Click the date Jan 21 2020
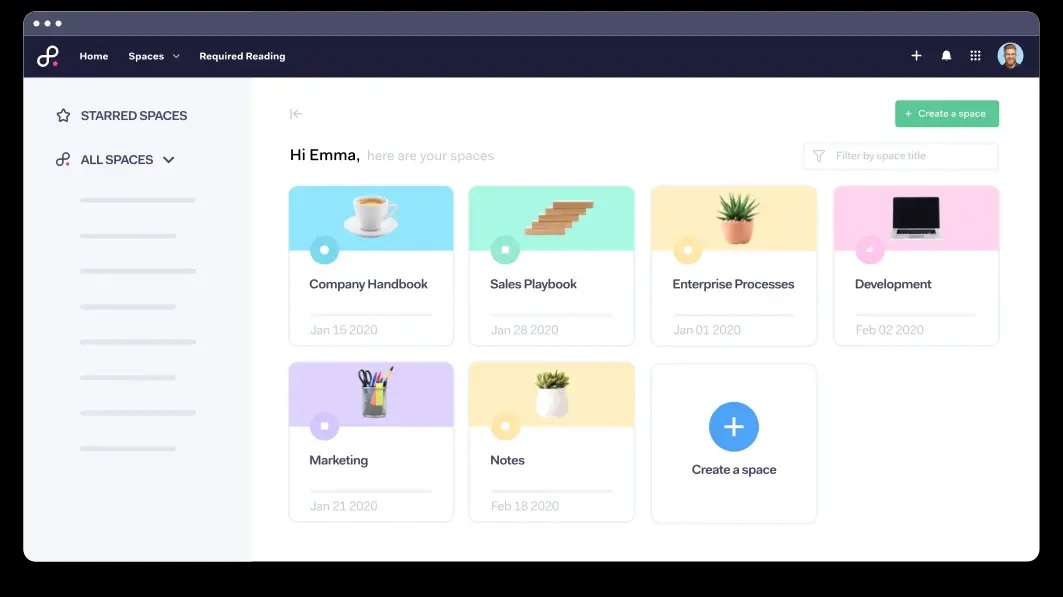 tap(344, 506)
